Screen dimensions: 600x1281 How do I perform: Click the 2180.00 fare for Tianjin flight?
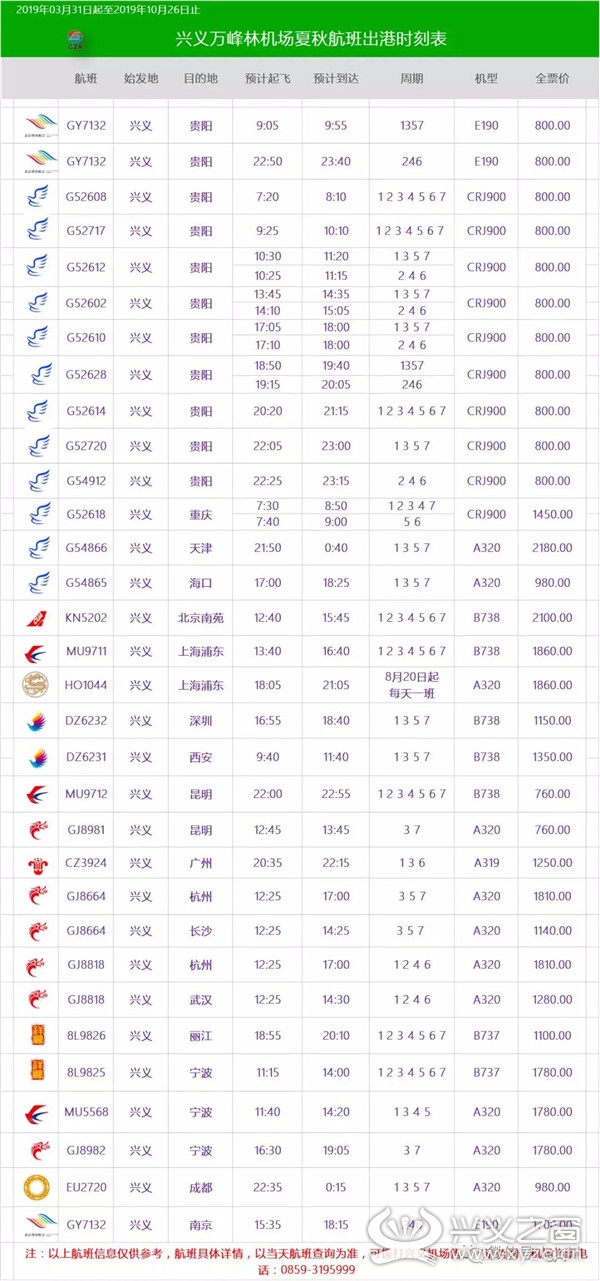pos(552,548)
